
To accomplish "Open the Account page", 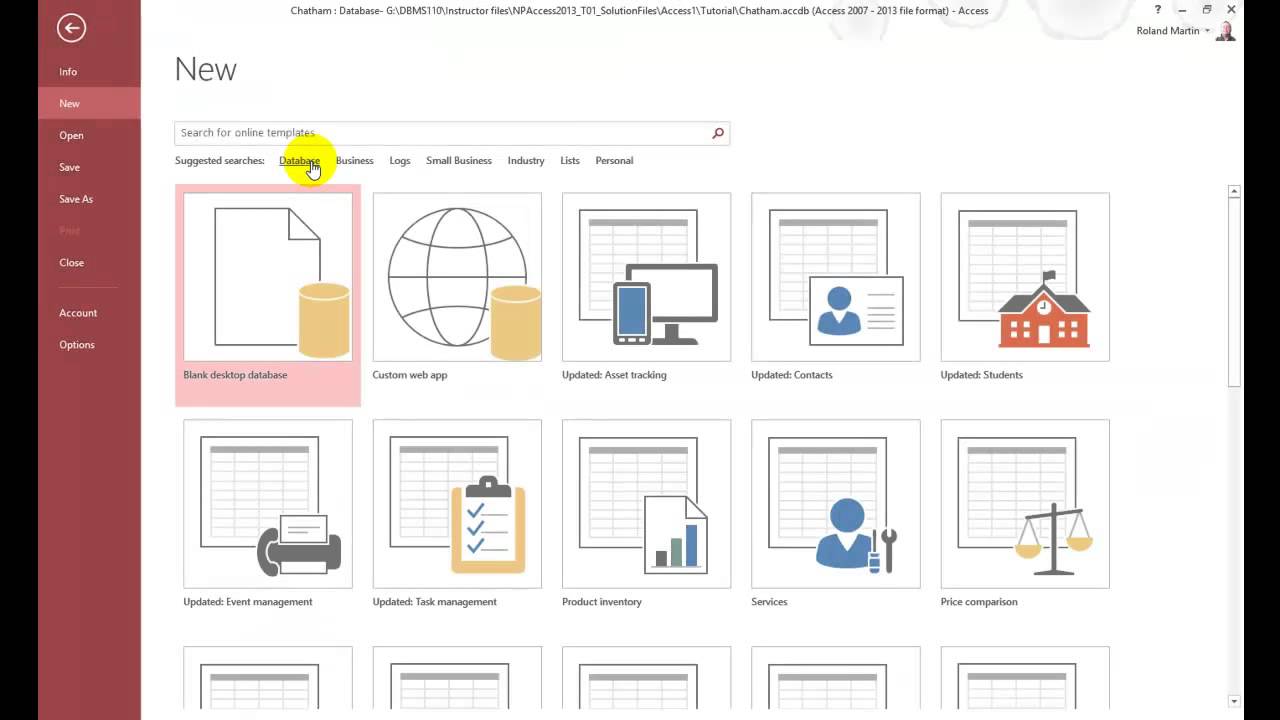I will tap(89, 313).
